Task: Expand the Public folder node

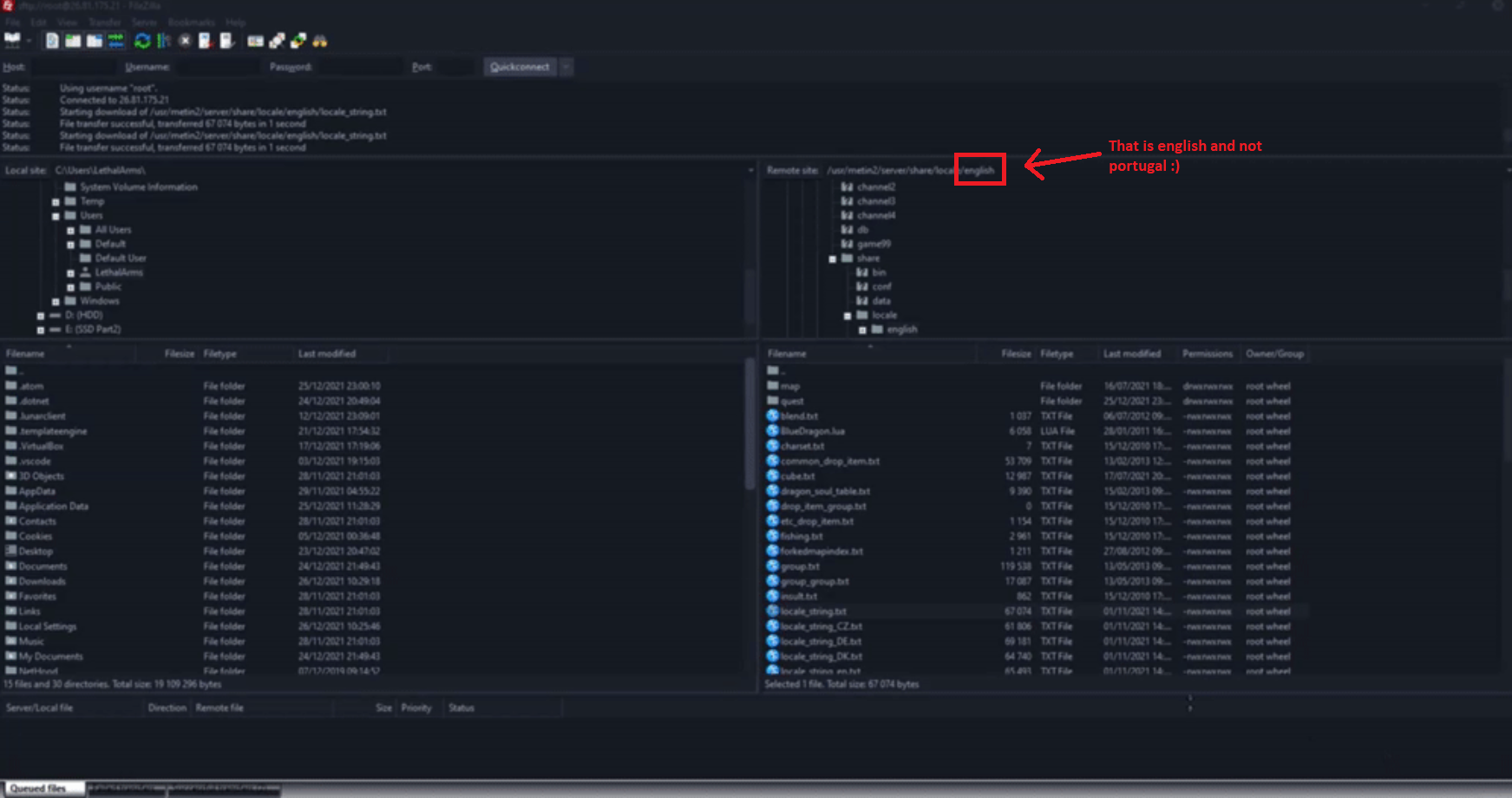Action: [x=70, y=287]
